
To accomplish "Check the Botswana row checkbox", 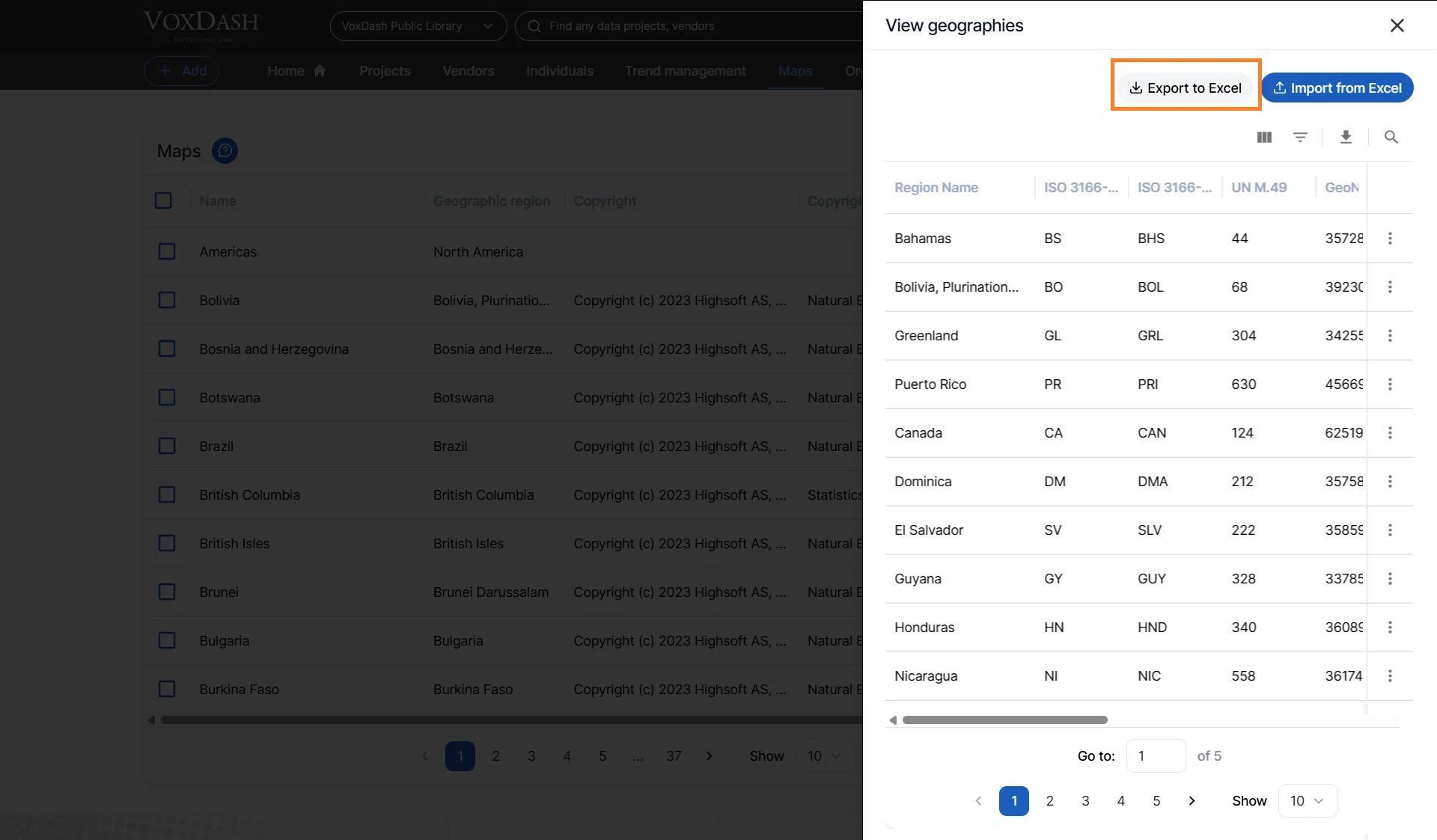I will coord(167,397).
